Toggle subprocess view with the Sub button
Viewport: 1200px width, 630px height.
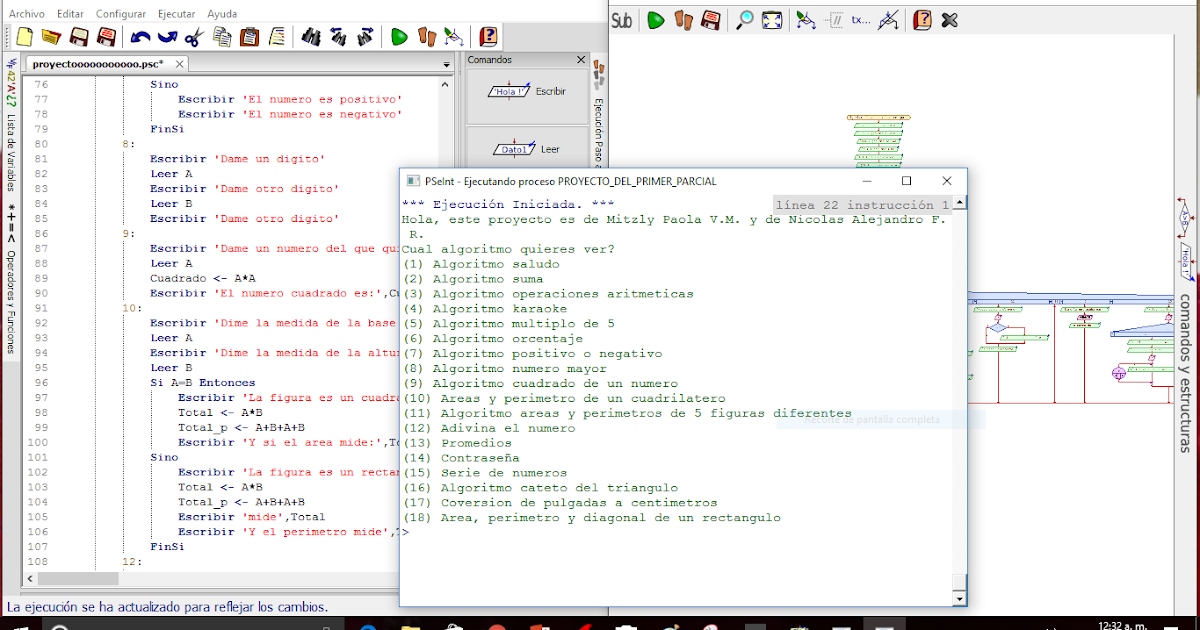tap(622, 19)
